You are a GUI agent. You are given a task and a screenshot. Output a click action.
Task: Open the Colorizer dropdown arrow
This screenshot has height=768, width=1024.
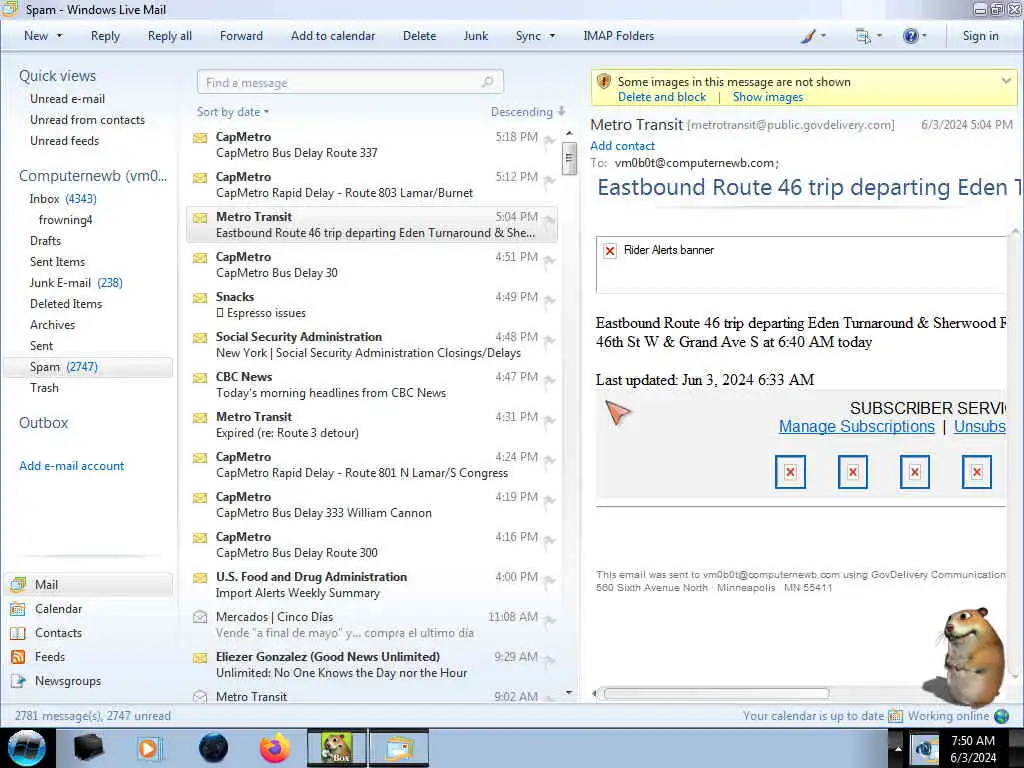point(823,36)
